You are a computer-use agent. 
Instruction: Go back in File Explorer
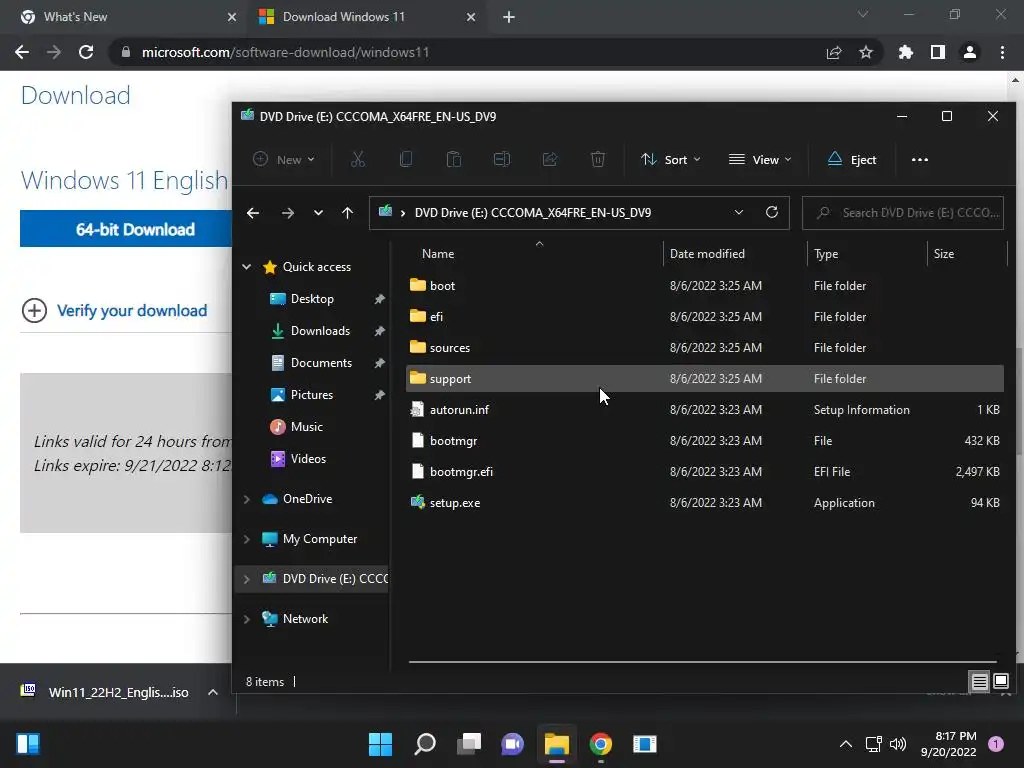click(x=253, y=213)
